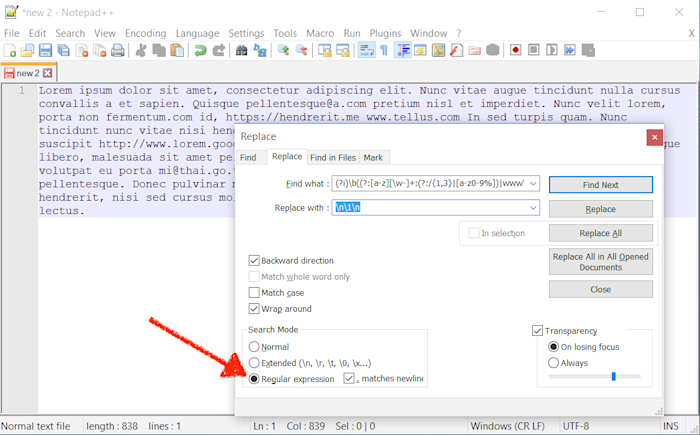Create a new document via toolbar icon

point(10,50)
